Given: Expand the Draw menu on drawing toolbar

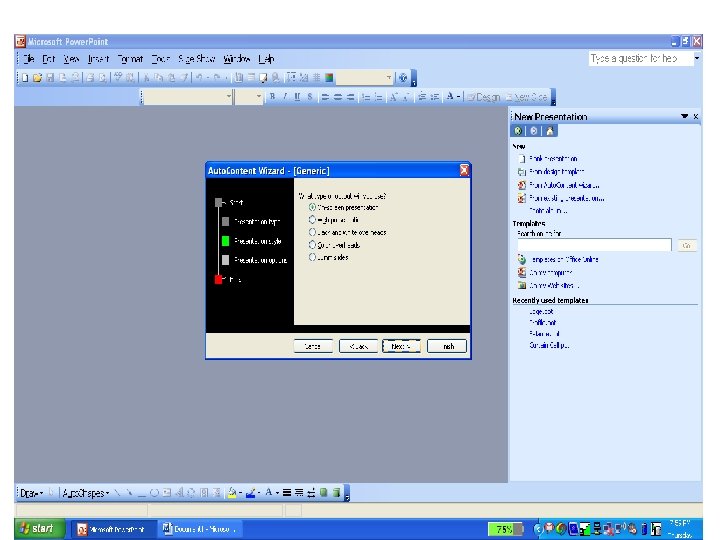Looking at the screenshot, I should 31,493.
